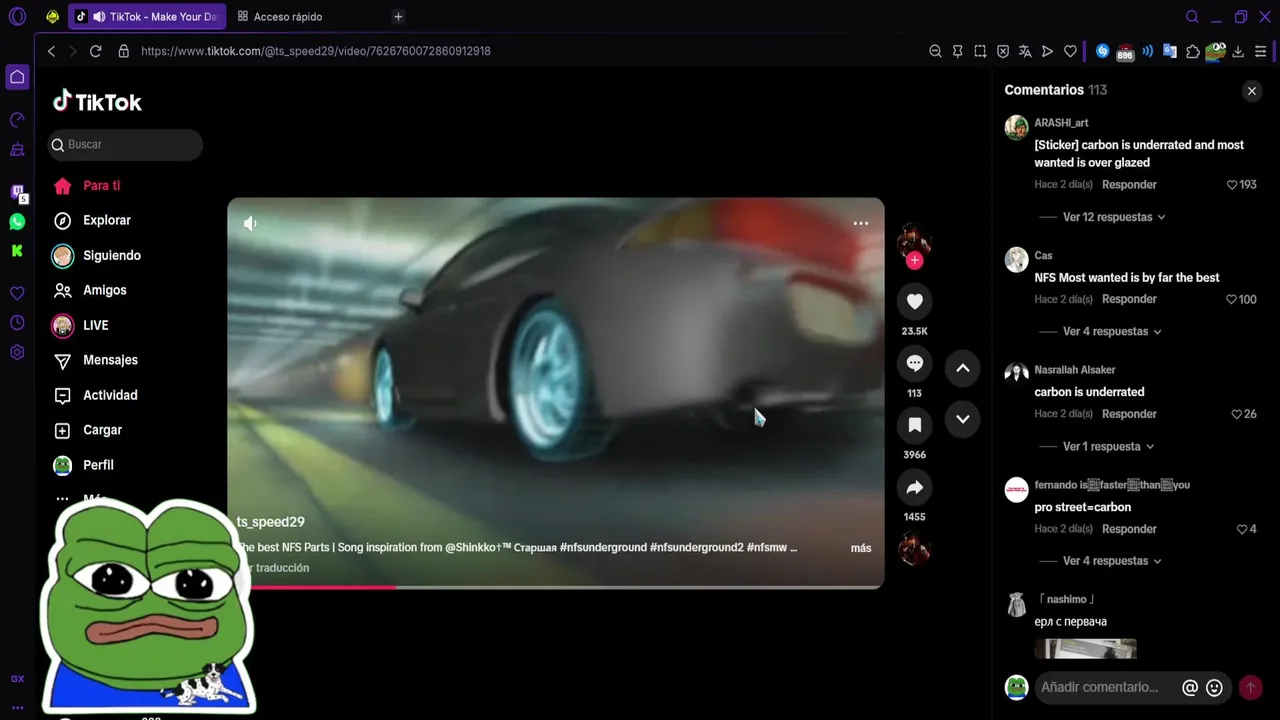
Task: Open Explorar in sidebar
Action: (x=106, y=220)
